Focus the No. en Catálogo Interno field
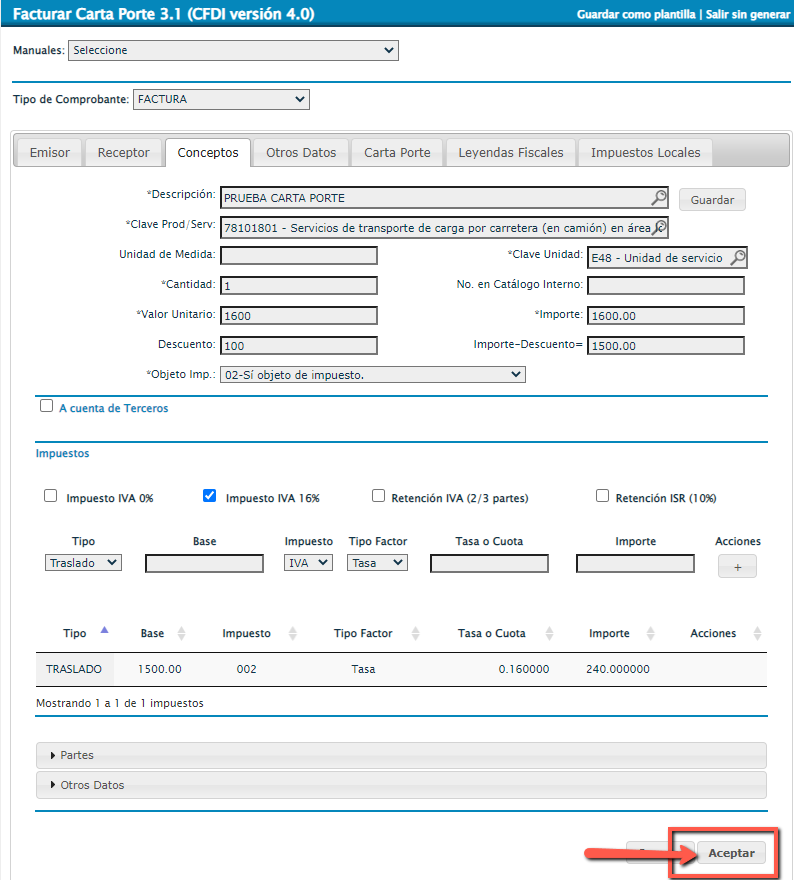794x880 pixels. coord(666,286)
